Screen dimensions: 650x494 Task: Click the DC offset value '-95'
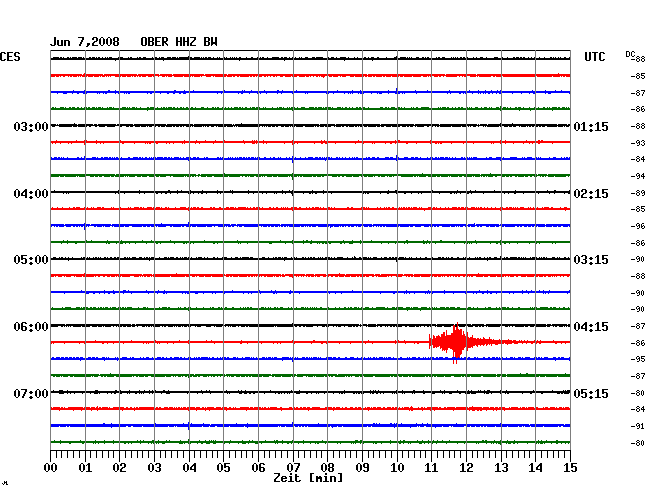tap(638, 359)
